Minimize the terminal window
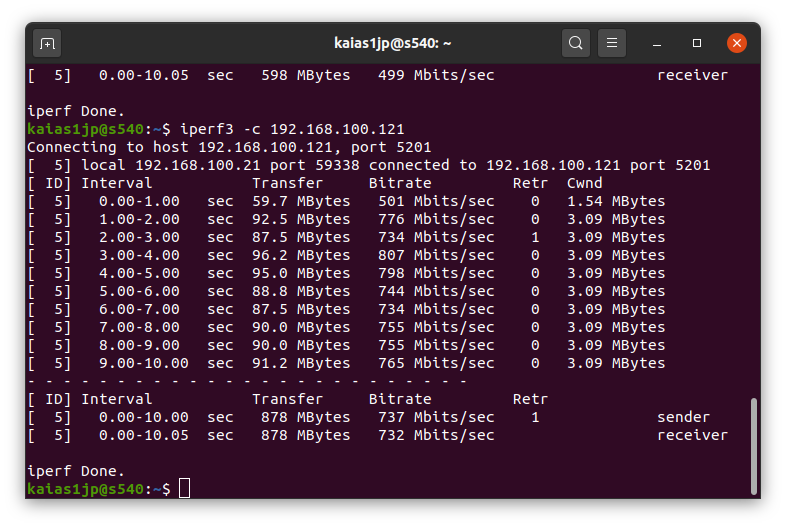This screenshot has height=527, width=786. click(x=657, y=44)
